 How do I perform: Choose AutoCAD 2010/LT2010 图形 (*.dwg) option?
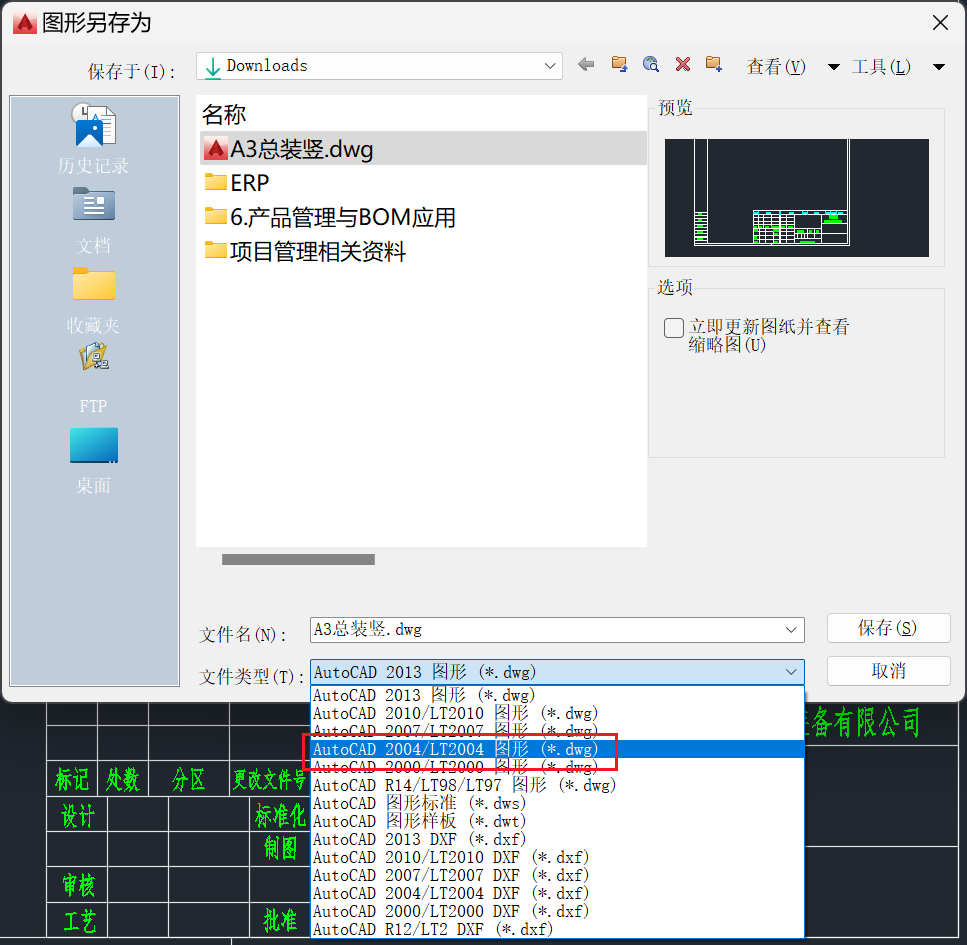point(558,713)
